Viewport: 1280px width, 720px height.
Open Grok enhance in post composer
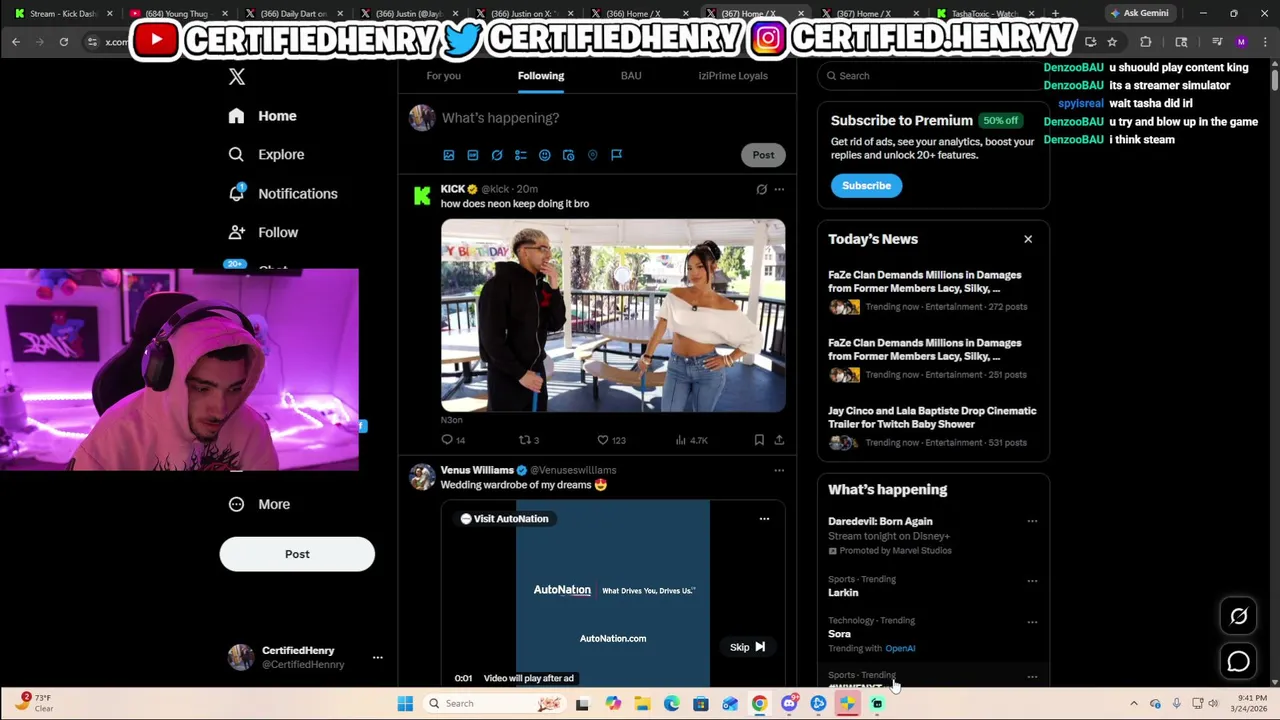[497, 155]
